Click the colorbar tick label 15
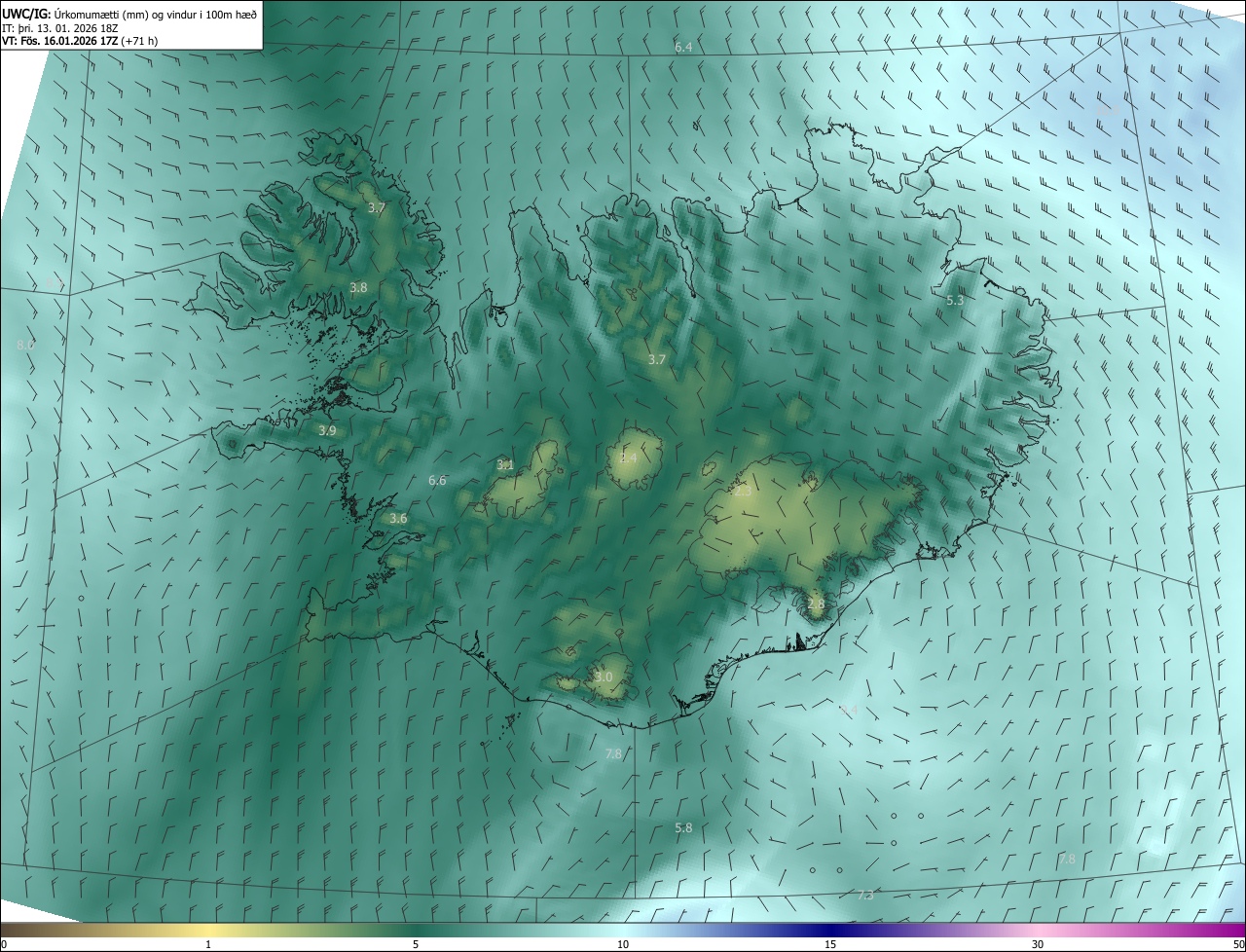Viewport: 1246px width, 952px height. point(830,944)
